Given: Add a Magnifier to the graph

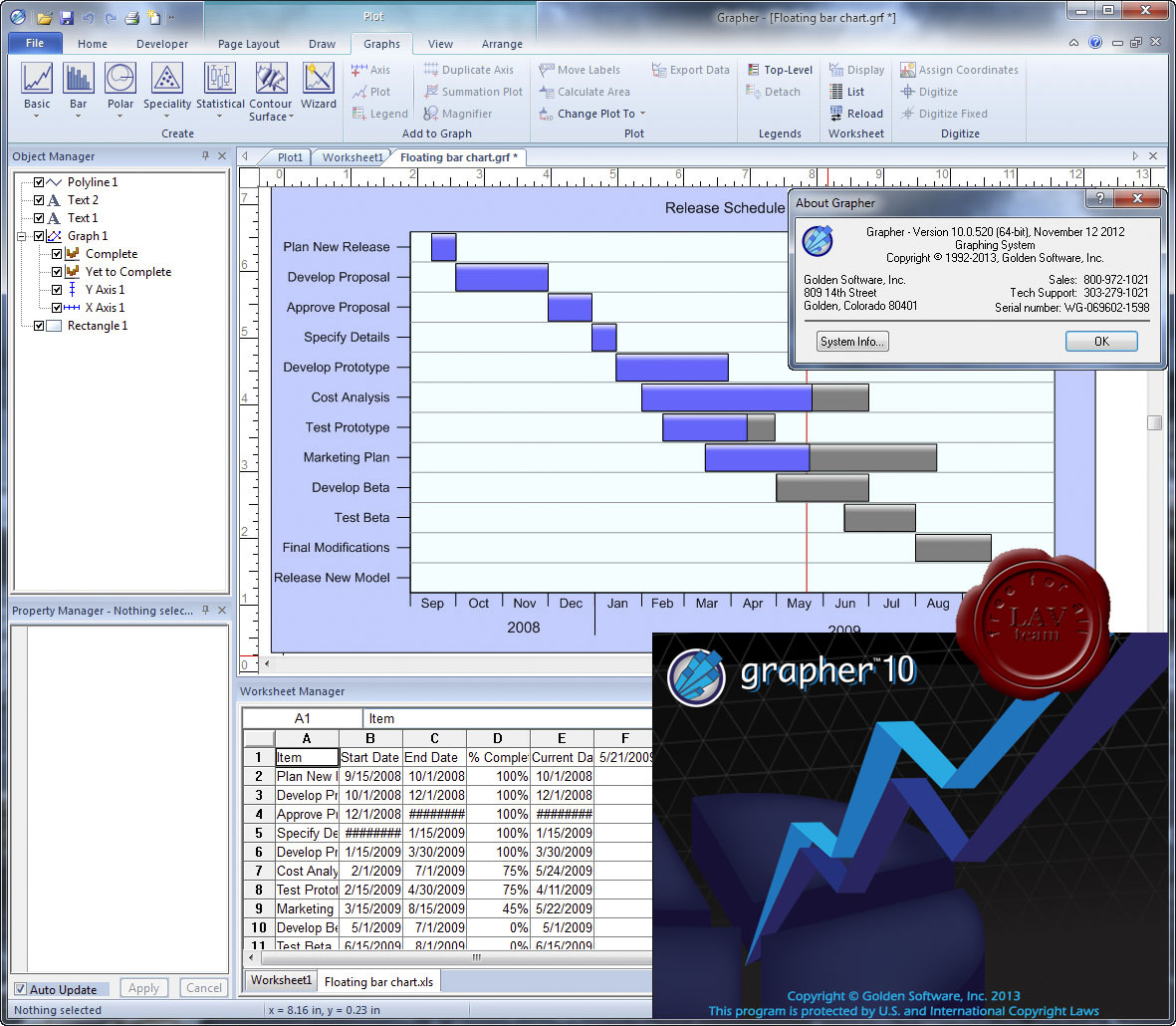Looking at the screenshot, I should (x=457, y=114).
